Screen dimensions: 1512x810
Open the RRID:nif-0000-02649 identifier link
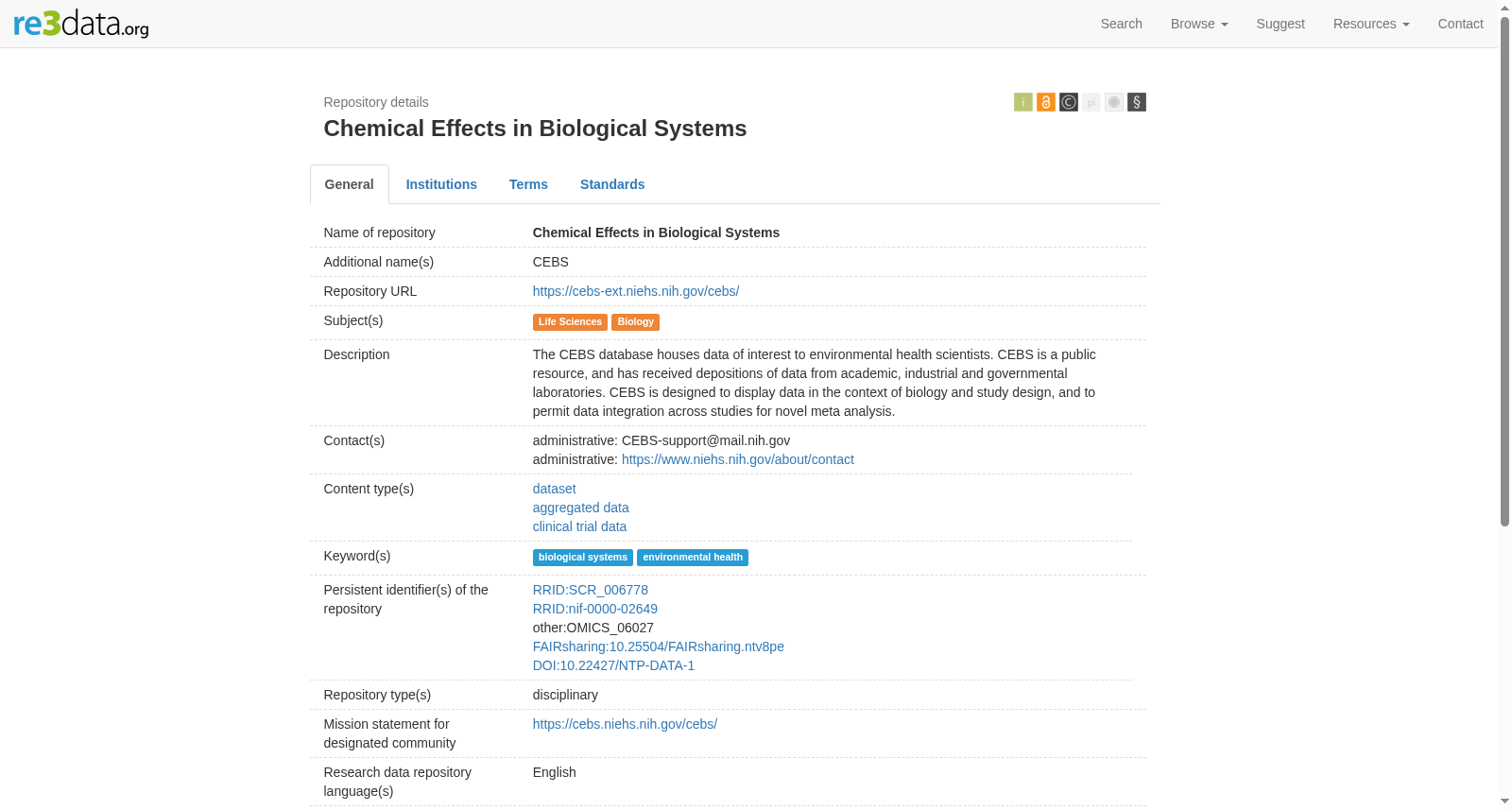click(x=594, y=609)
